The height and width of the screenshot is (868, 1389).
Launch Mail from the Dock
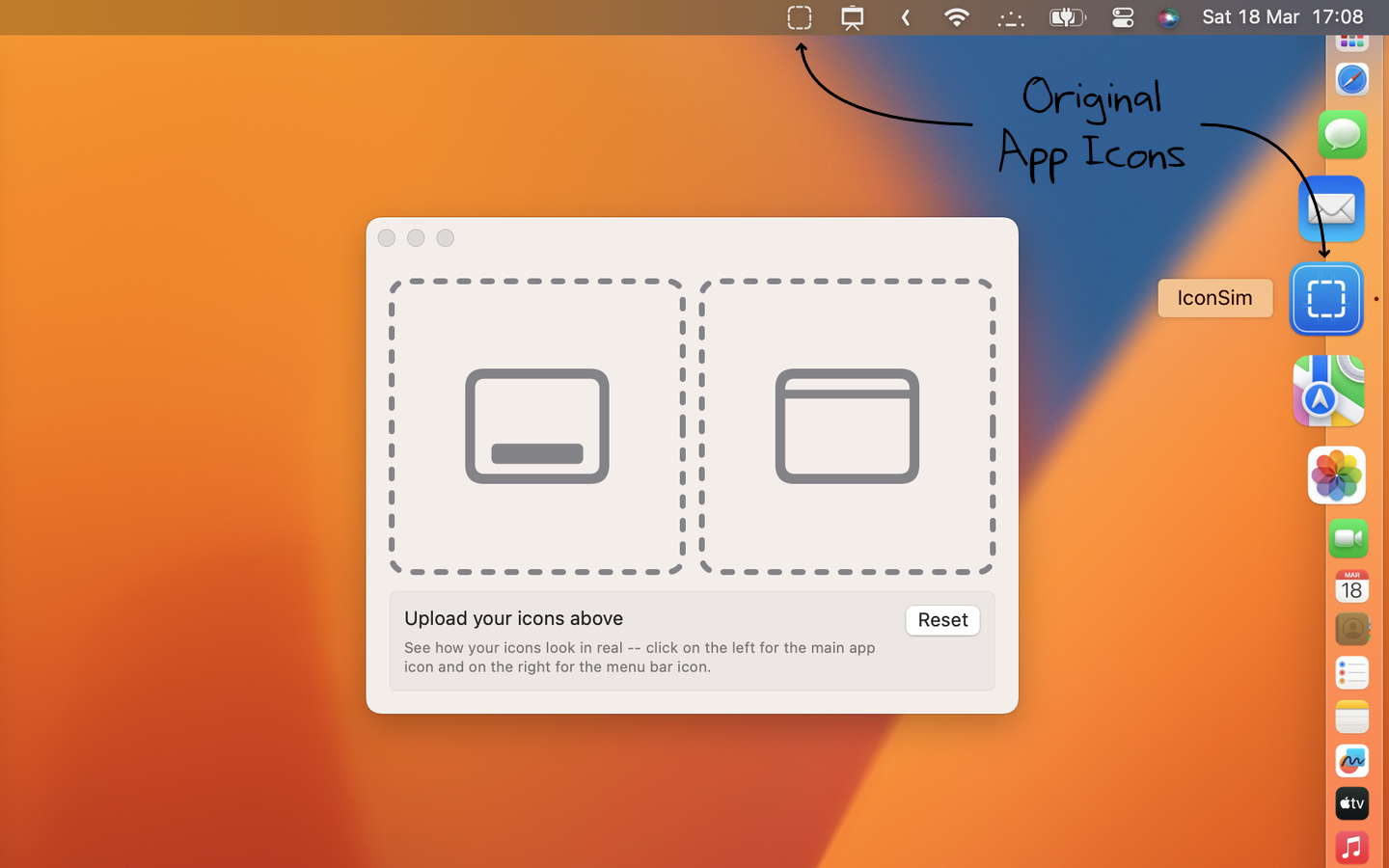point(1331,208)
